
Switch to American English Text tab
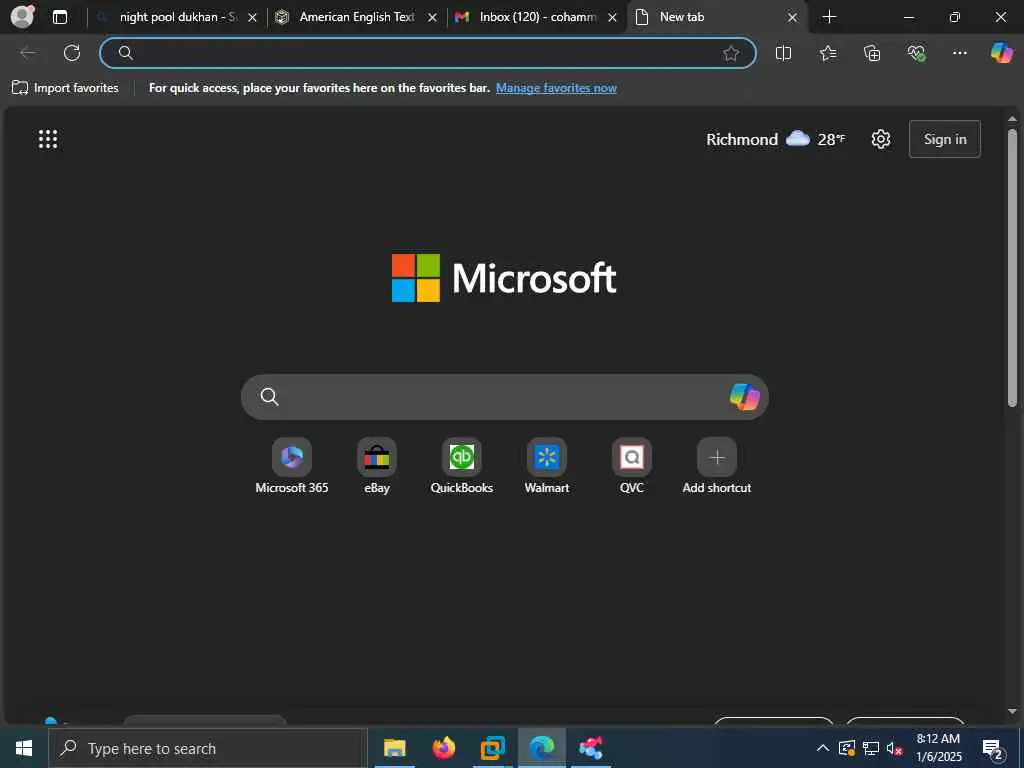coord(357,17)
